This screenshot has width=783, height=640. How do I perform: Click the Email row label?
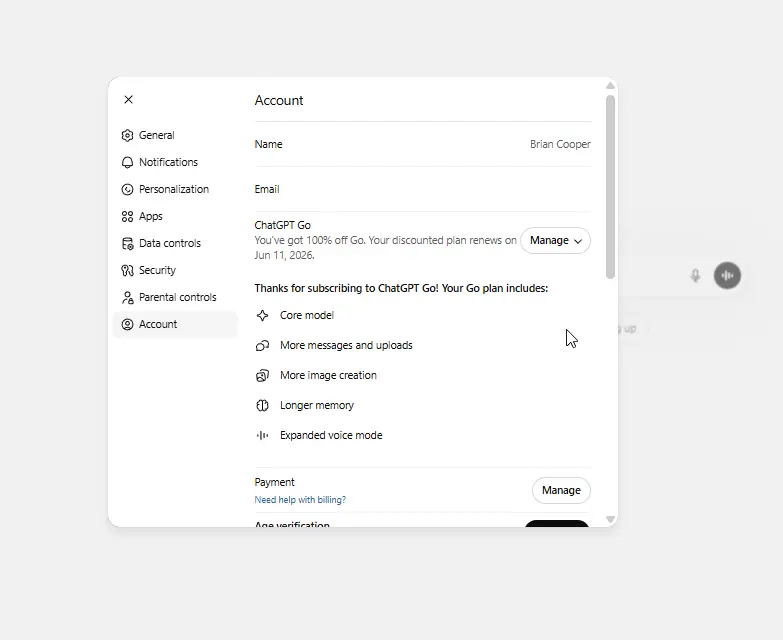point(267,189)
